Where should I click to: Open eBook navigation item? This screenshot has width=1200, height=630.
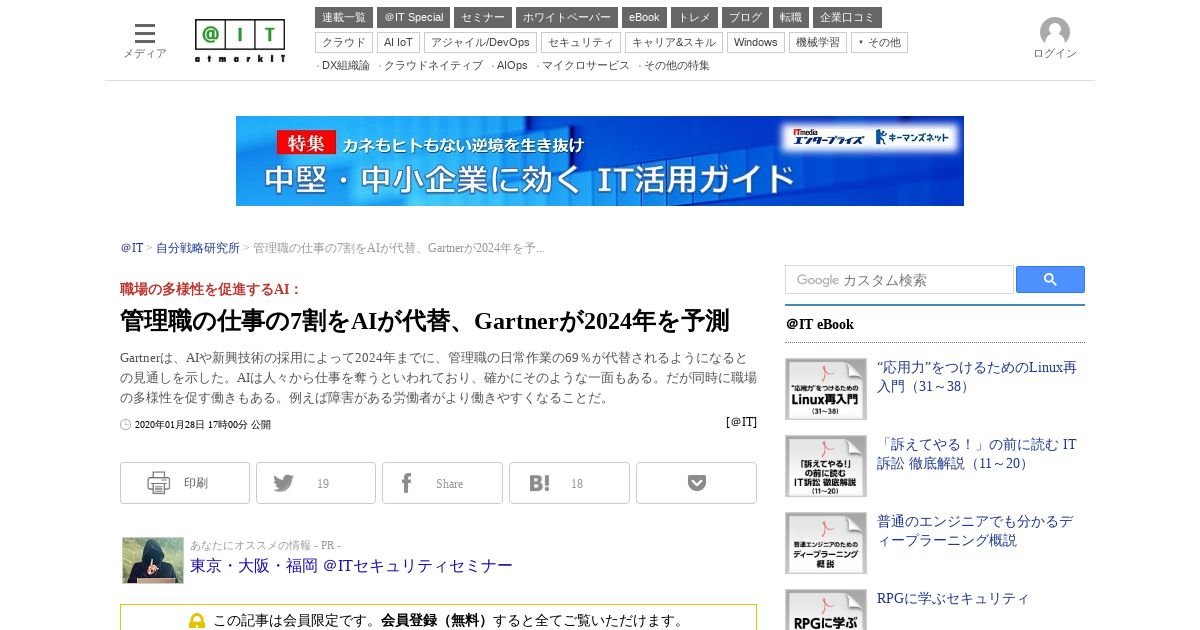tap(644, 18)
